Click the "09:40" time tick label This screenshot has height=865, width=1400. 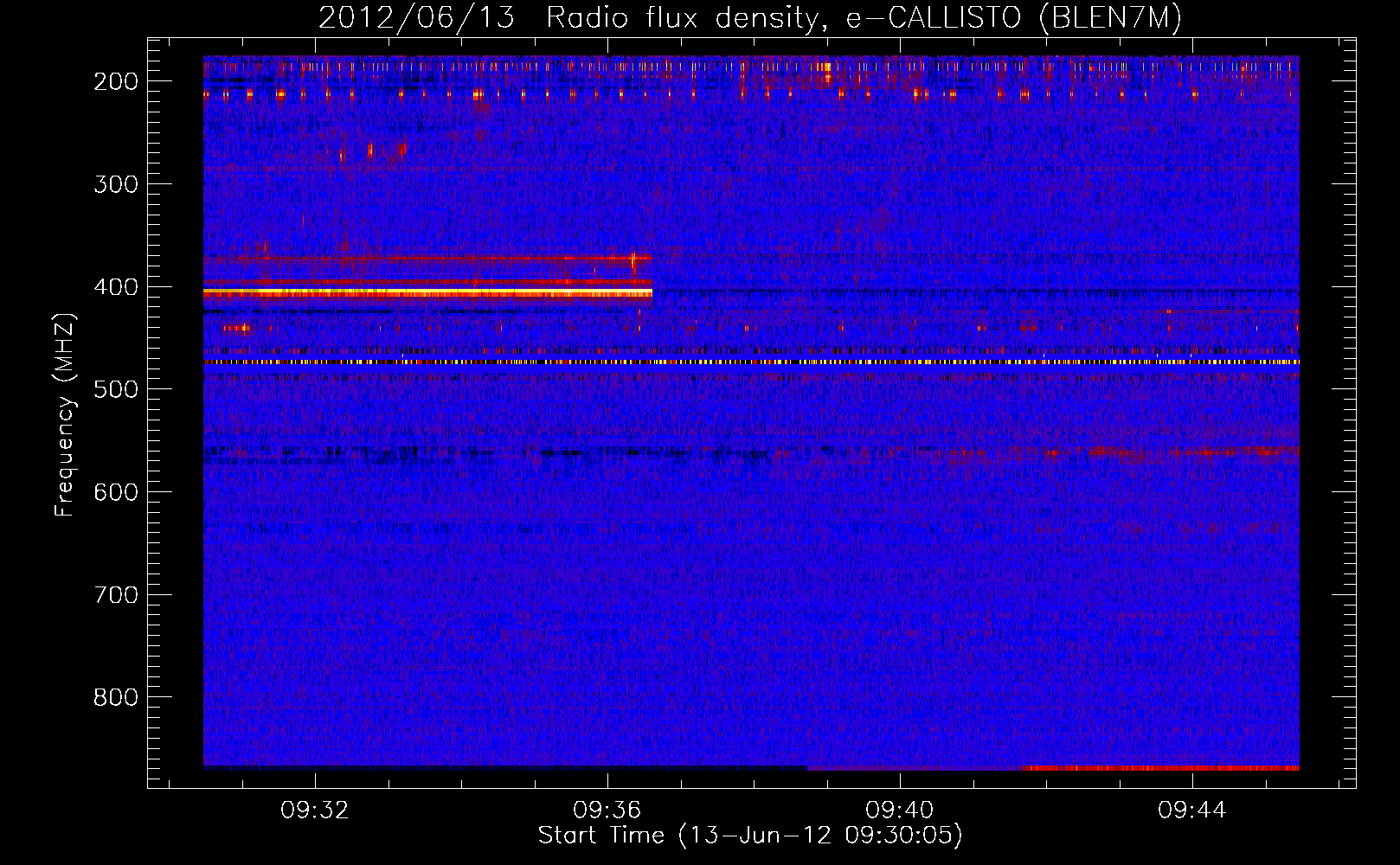coord(900,811)
